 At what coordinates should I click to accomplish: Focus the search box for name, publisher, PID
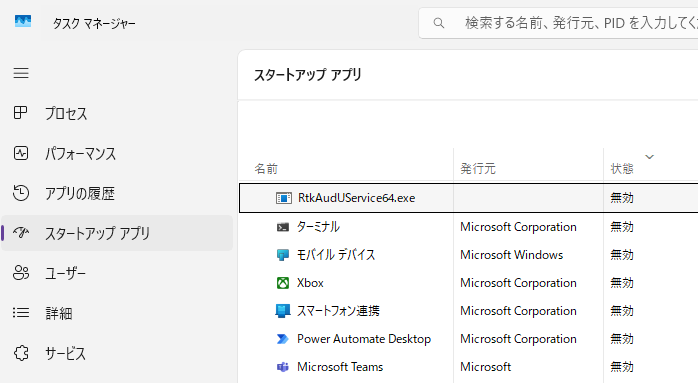558,23
